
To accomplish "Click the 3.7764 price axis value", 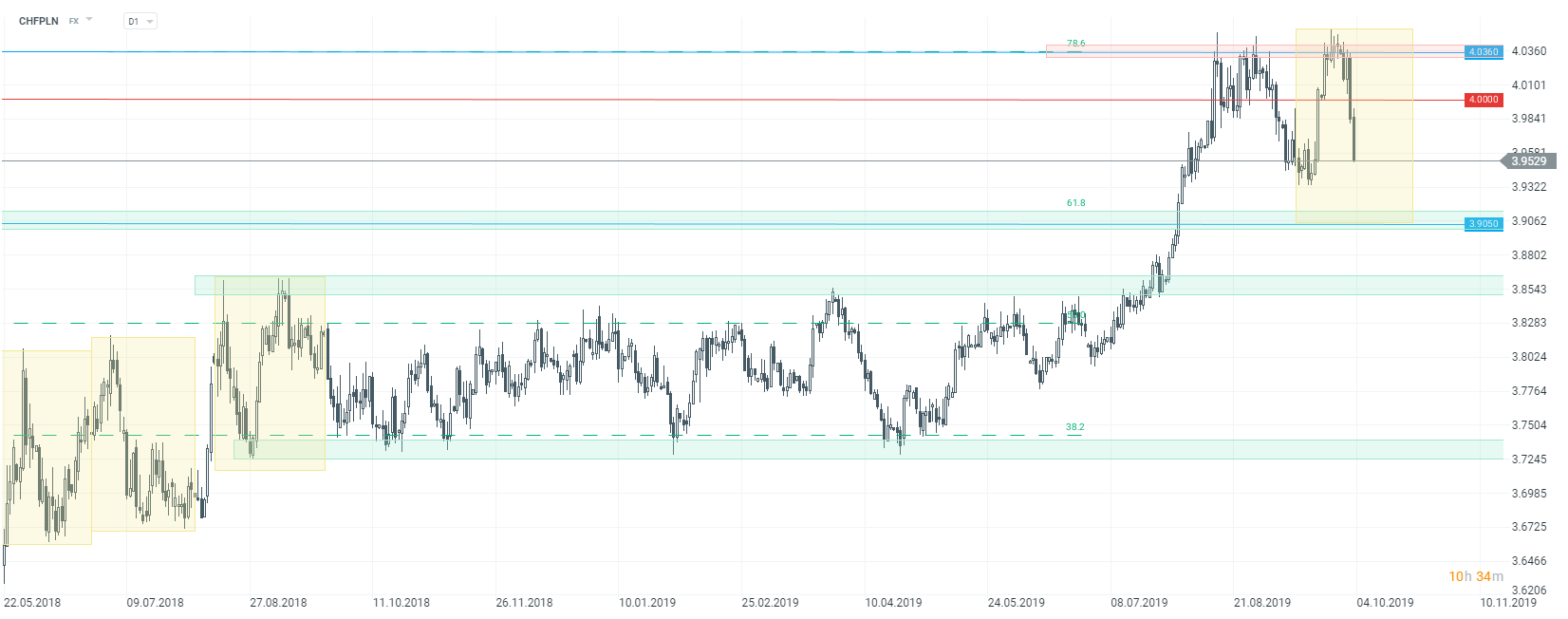I will coord(1529,391).
